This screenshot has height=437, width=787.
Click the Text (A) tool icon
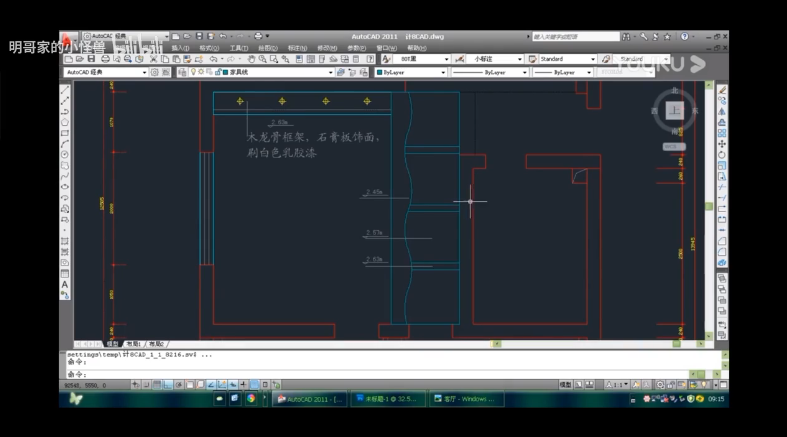click(65, 285)
